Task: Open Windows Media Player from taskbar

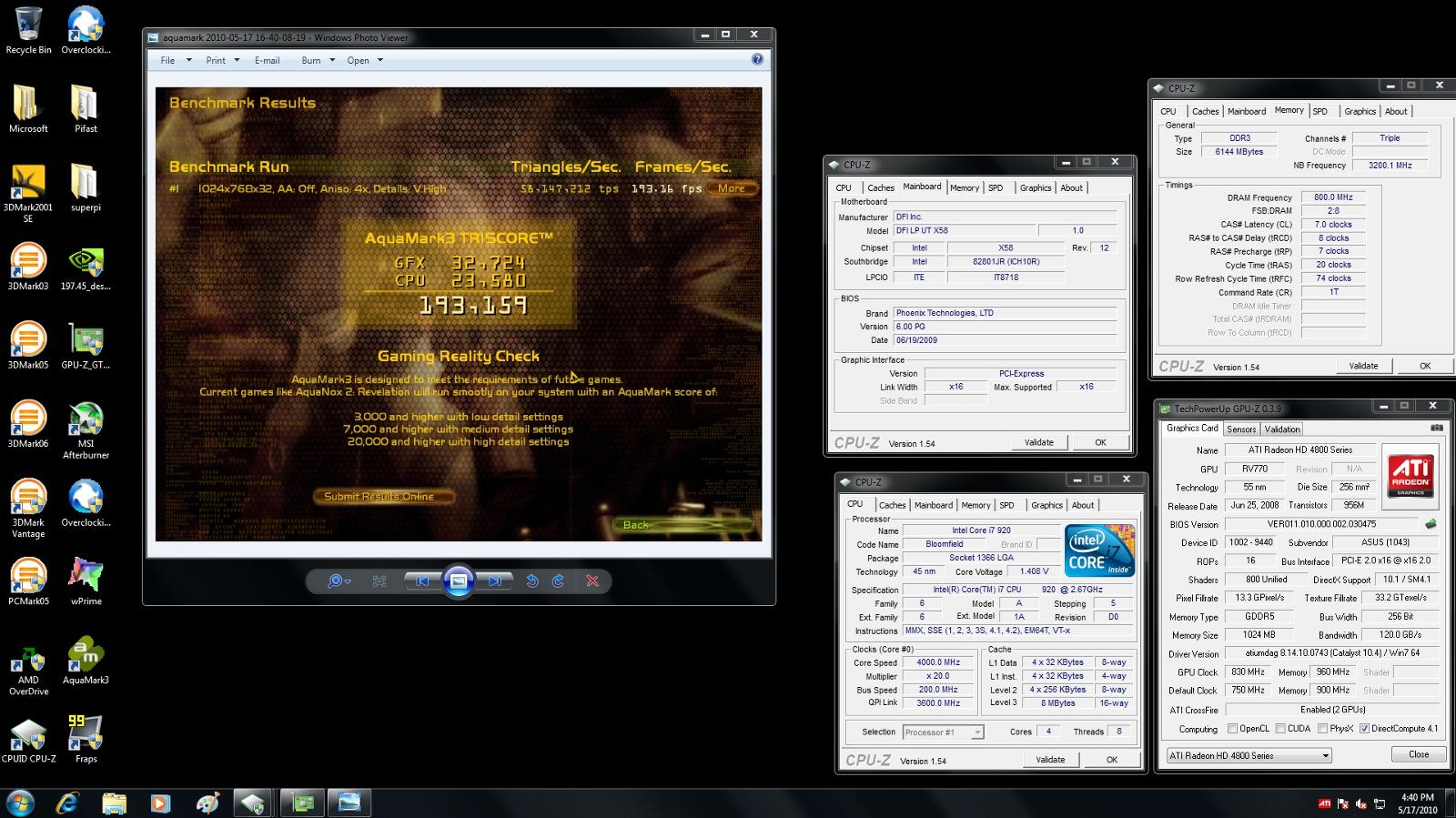Action: pyautogui.click(x=160, y=803)
